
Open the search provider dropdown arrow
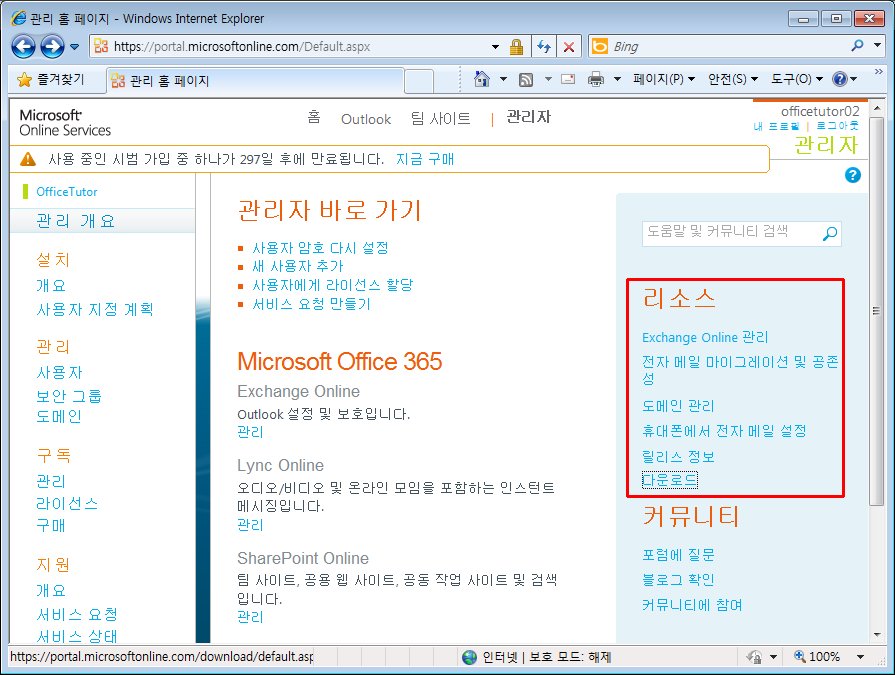pyautogui.click(x=877, y=46)
